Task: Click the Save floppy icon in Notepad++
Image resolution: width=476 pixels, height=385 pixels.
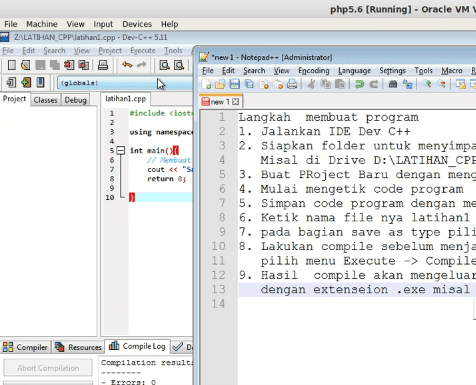Action: (x=234, y=84)
